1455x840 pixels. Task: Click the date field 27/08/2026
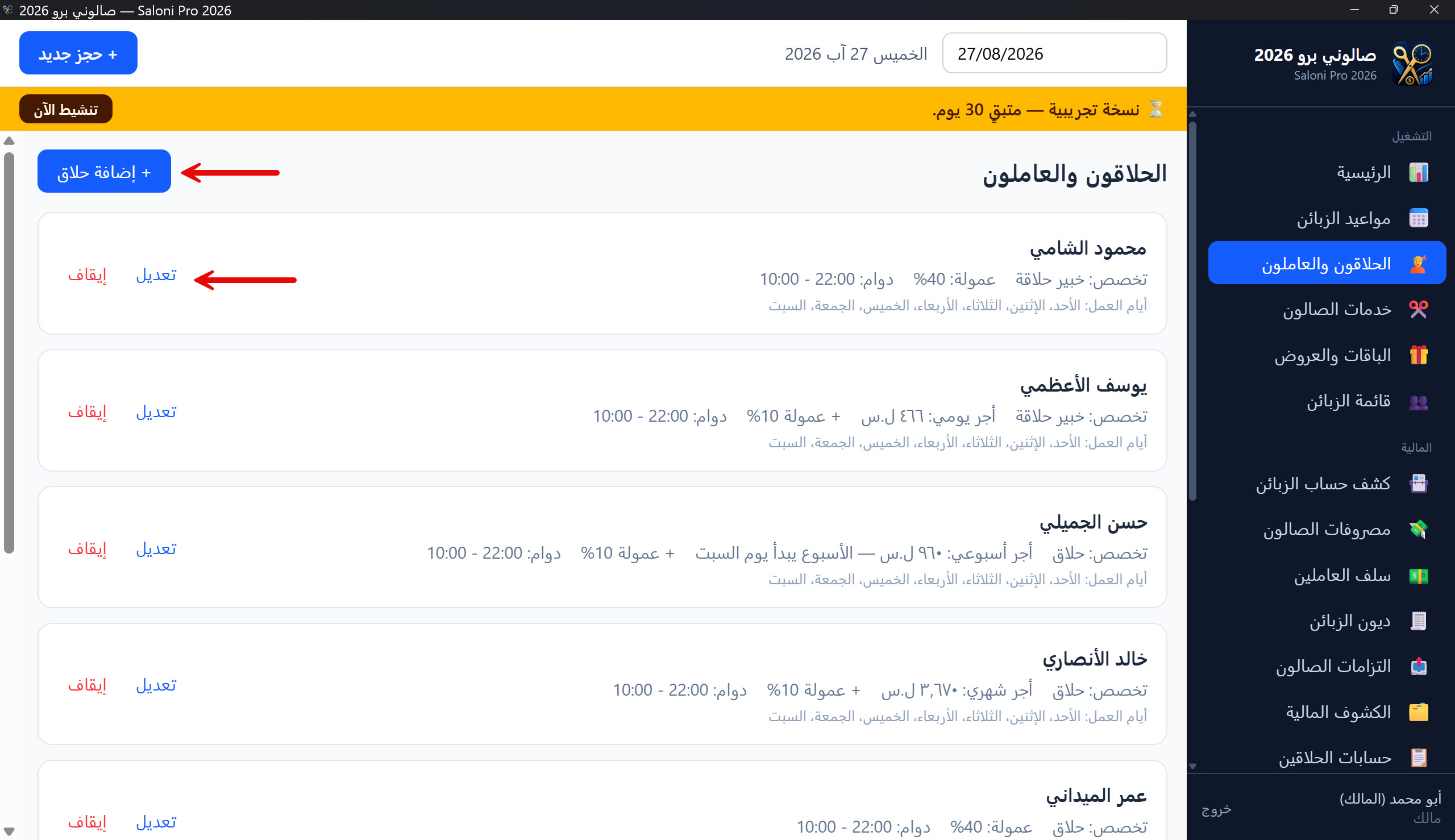(x=1055, y=53)
